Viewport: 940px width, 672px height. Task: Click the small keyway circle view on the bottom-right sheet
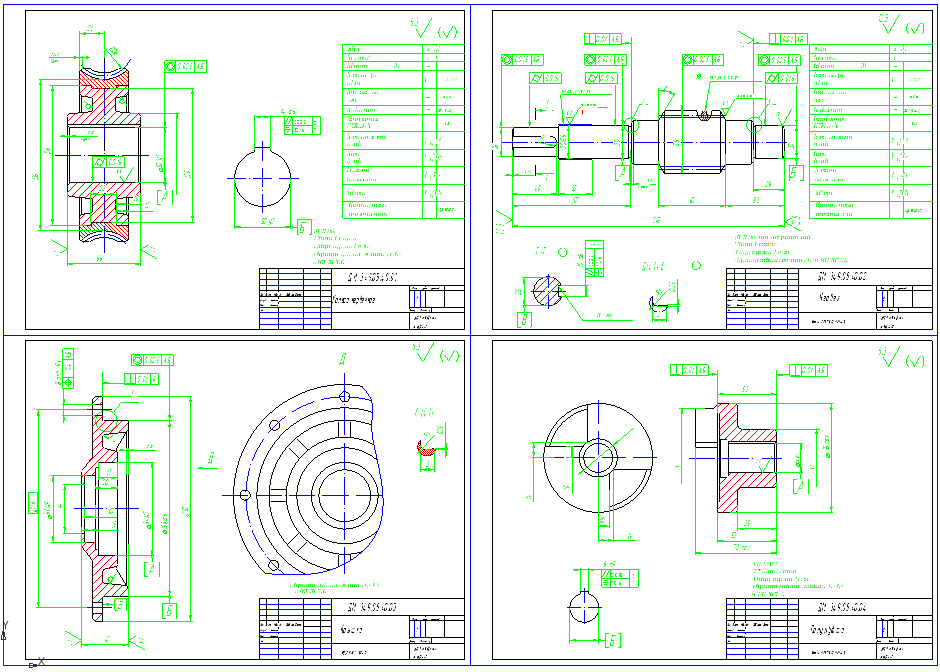tap(584, 607)
